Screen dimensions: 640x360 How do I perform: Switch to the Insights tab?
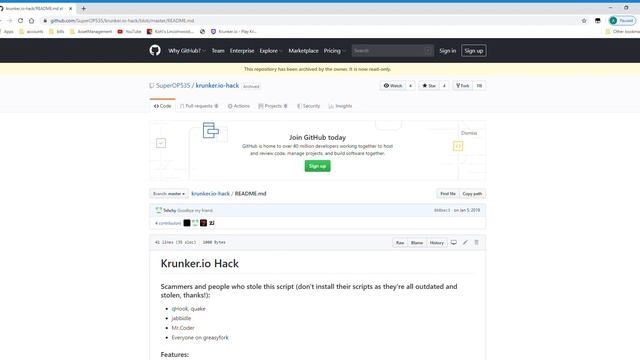[x=340, y=106]
